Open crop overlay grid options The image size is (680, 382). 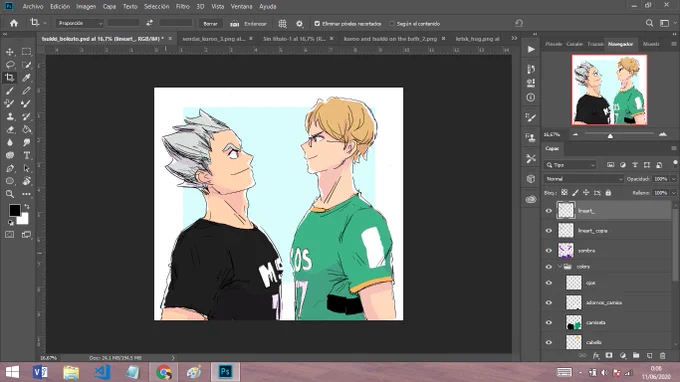(282, 24)
